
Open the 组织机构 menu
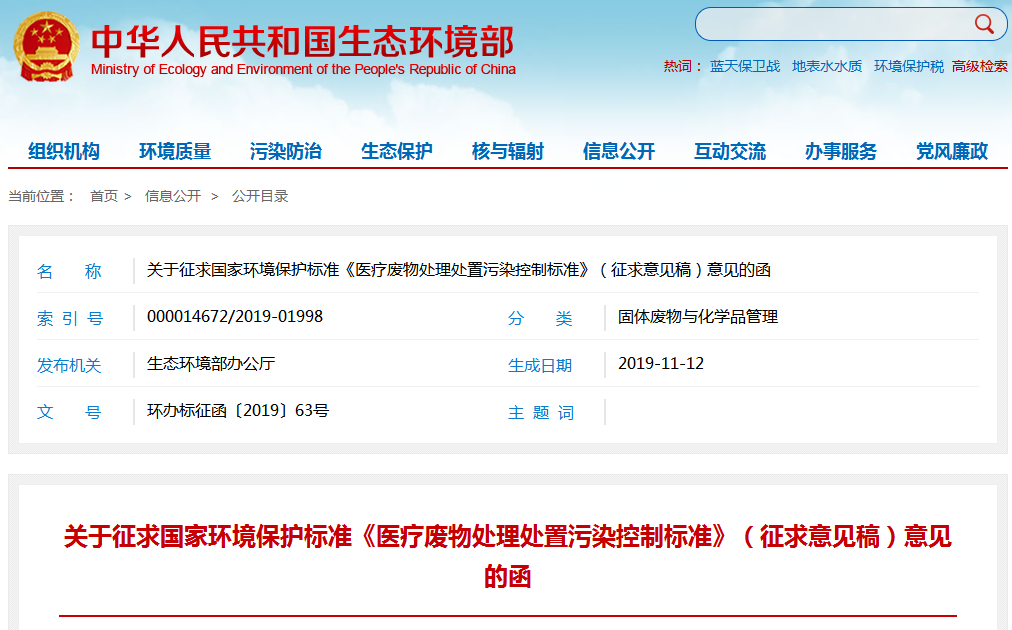point(64,151)
